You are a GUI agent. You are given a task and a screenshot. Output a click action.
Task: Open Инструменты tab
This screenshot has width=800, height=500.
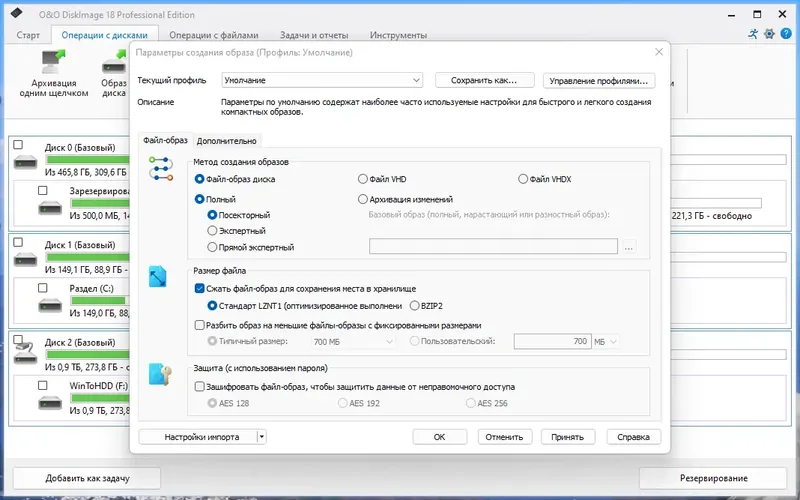tap(398, 35)
